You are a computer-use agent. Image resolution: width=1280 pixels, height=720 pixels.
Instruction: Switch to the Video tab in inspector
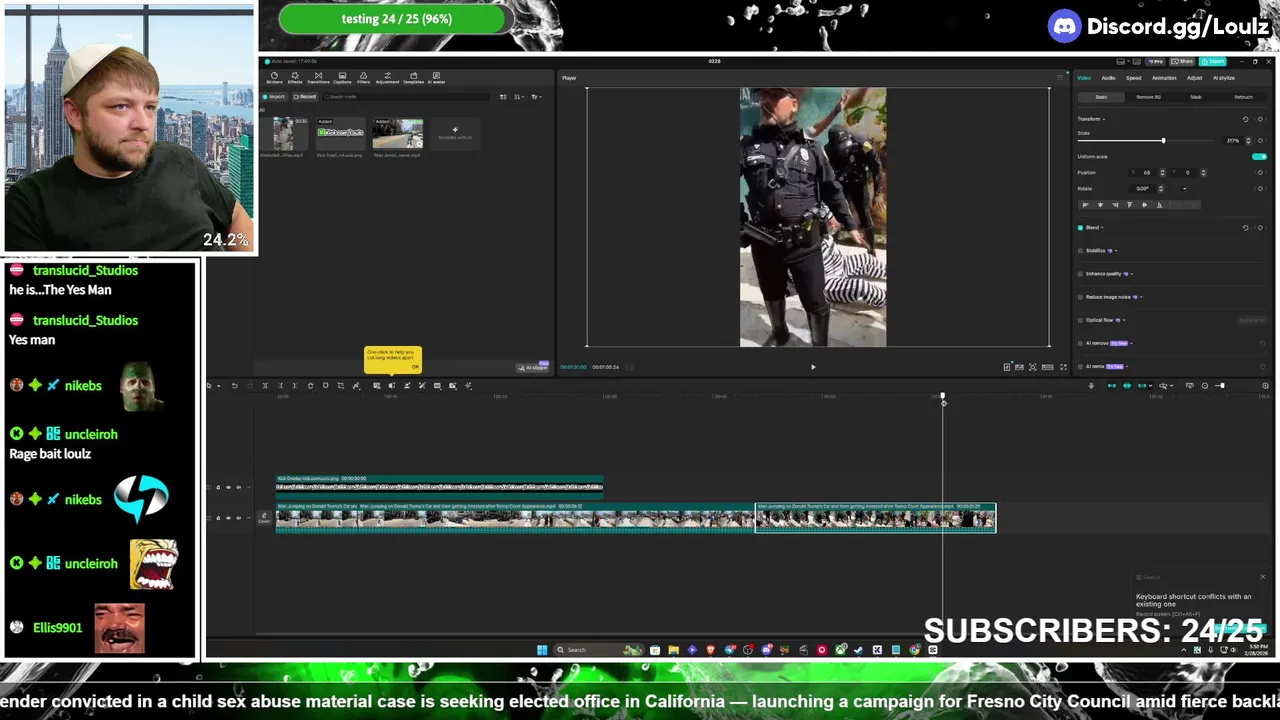[1084, 78]
